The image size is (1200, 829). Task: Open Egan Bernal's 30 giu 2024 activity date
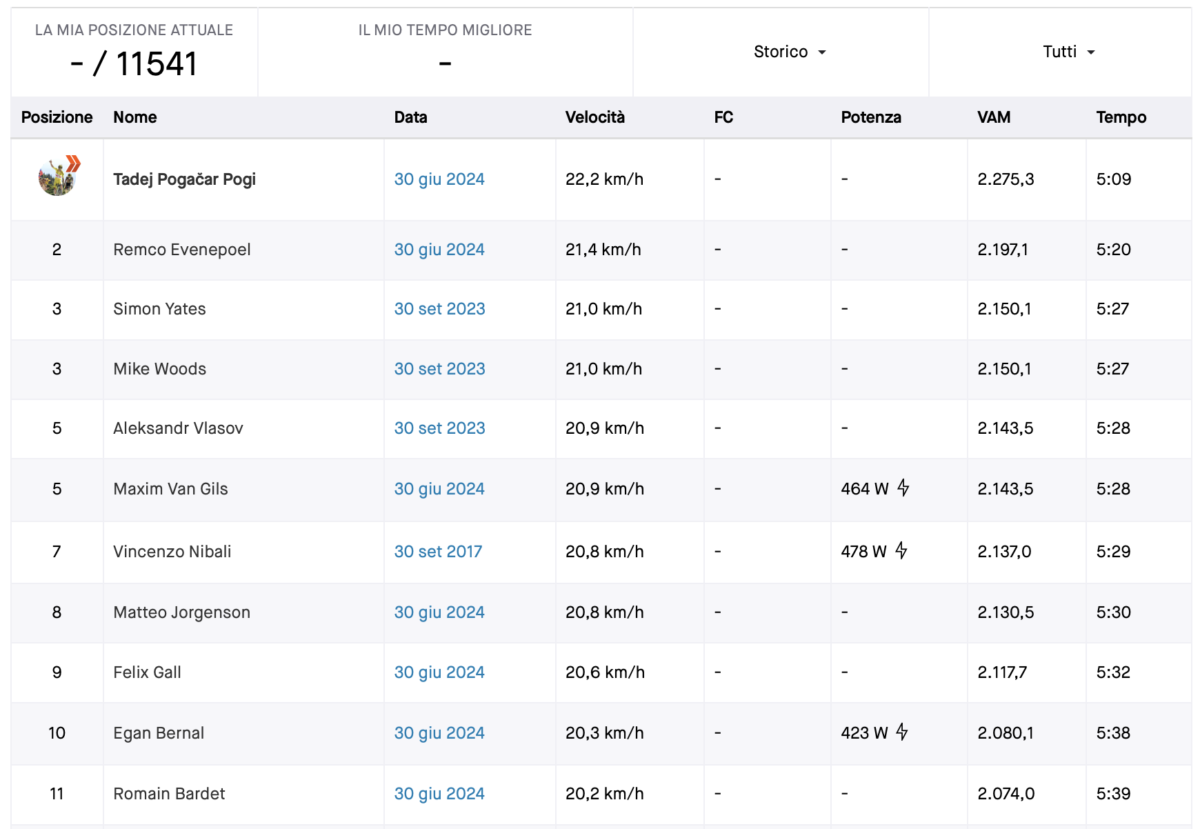tap(439, 732)
